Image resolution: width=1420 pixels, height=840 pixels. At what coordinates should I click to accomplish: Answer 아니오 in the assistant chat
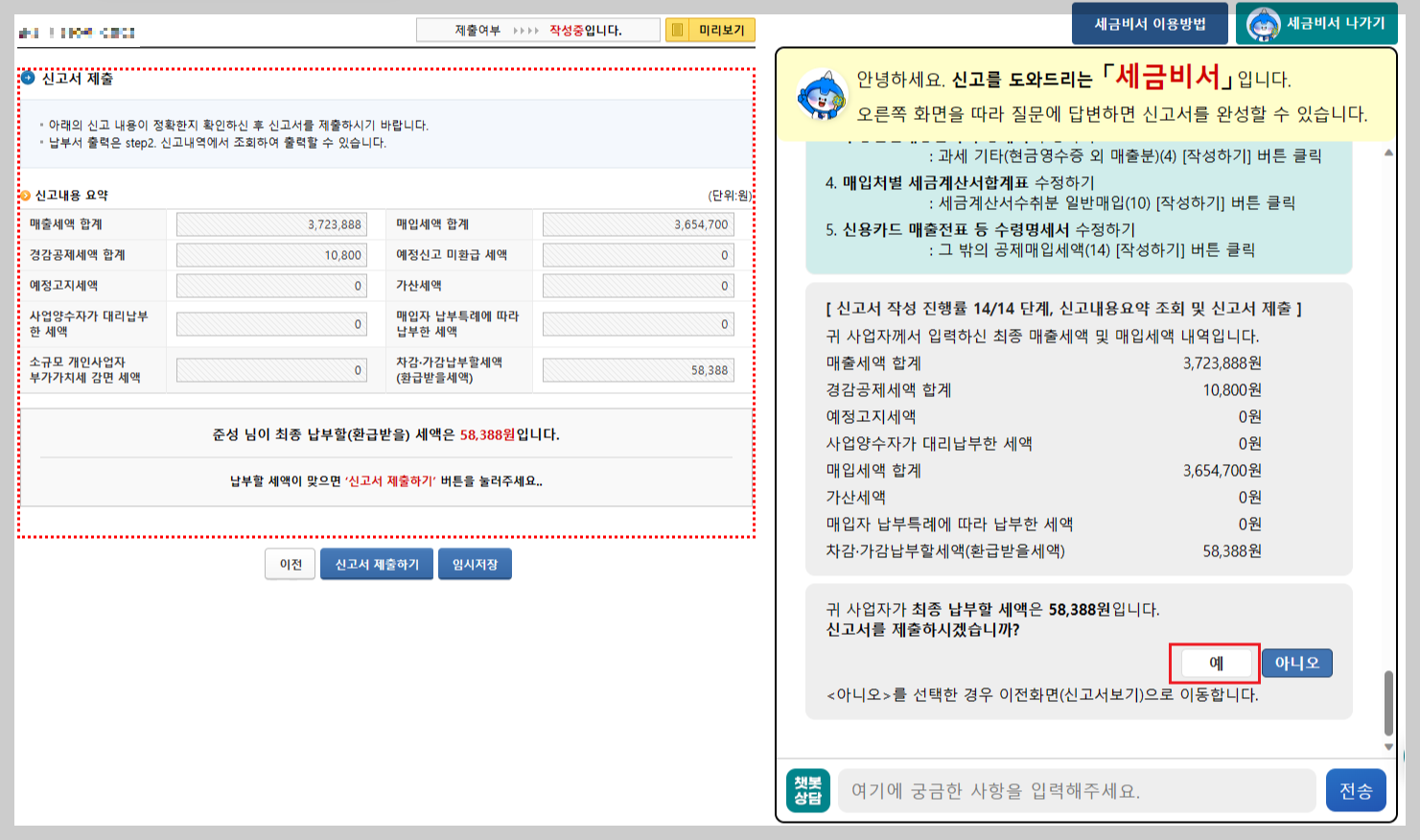[1297, 663]
